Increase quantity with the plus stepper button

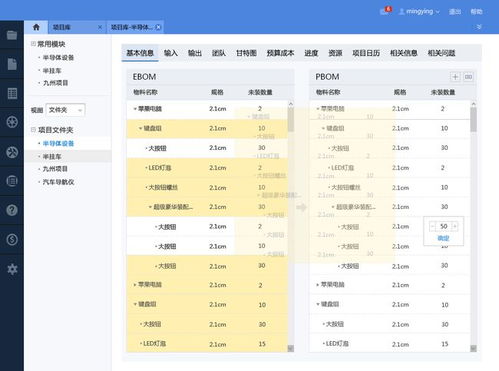point(455,227)
